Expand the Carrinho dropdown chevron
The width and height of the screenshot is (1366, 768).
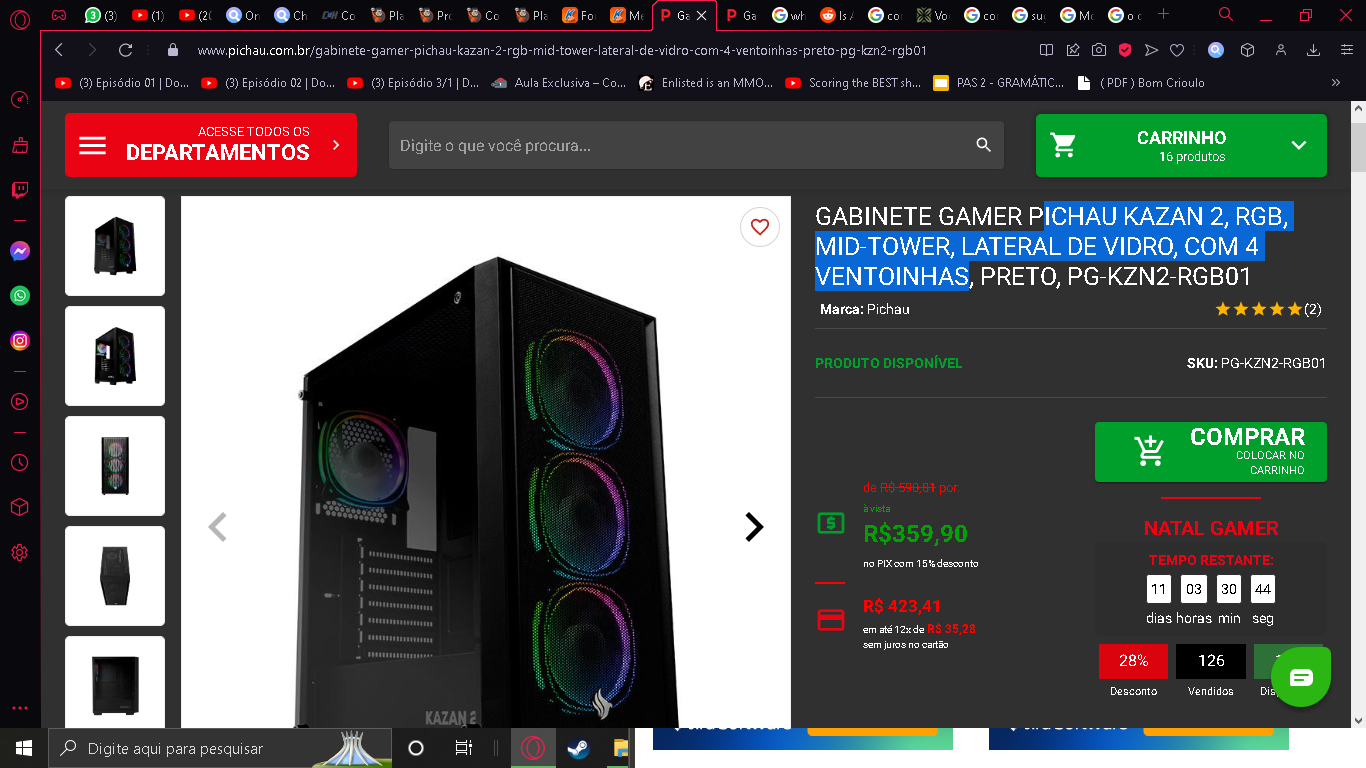(1299, 146)
